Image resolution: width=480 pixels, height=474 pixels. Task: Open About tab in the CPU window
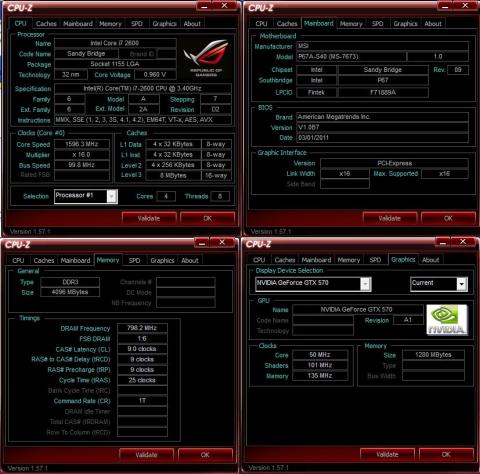192,24
